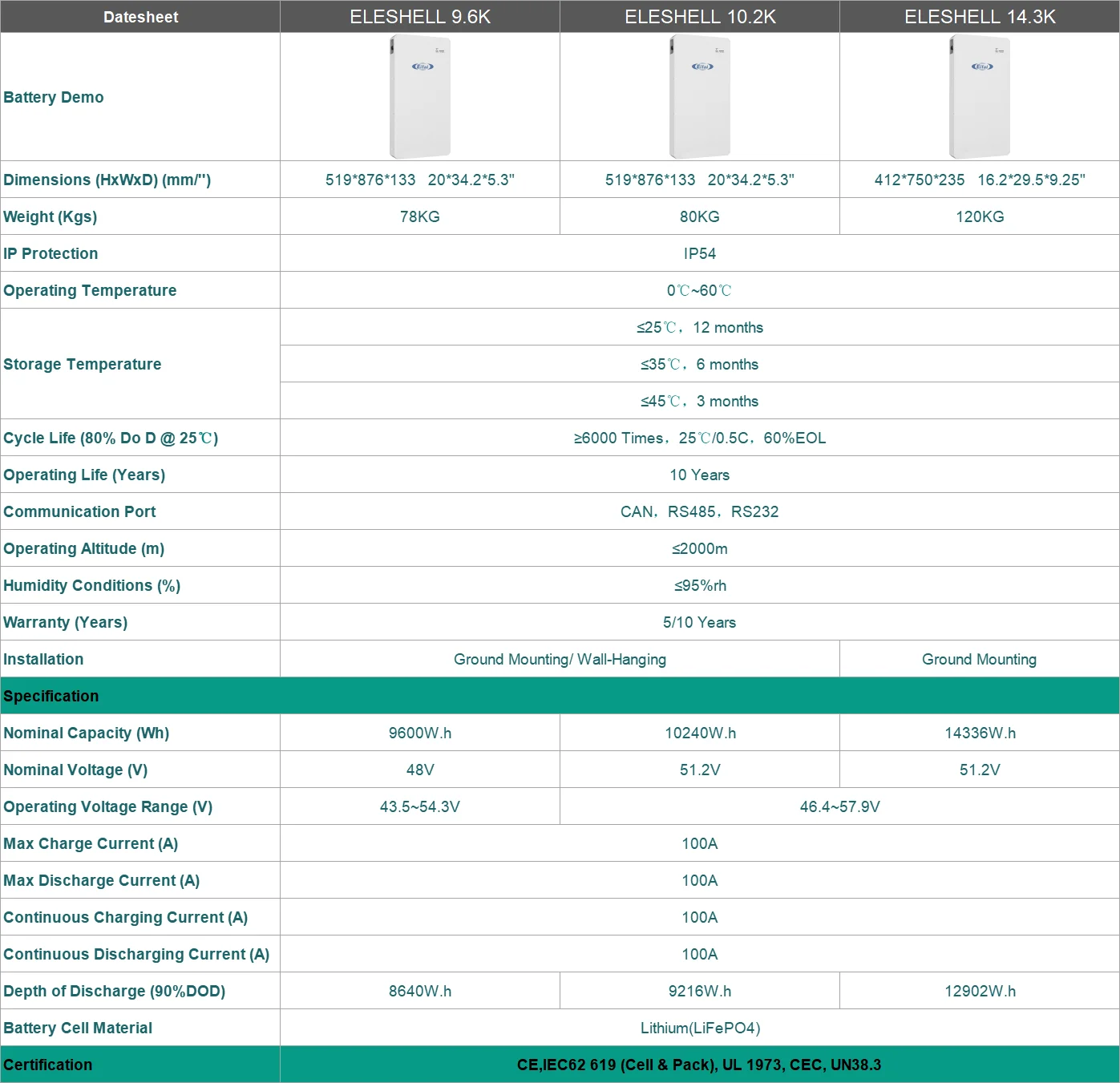Screen dimensions: 1120x1083
Task: Click the blue logo on the 14.3K battery
Action: click(982, 67)
